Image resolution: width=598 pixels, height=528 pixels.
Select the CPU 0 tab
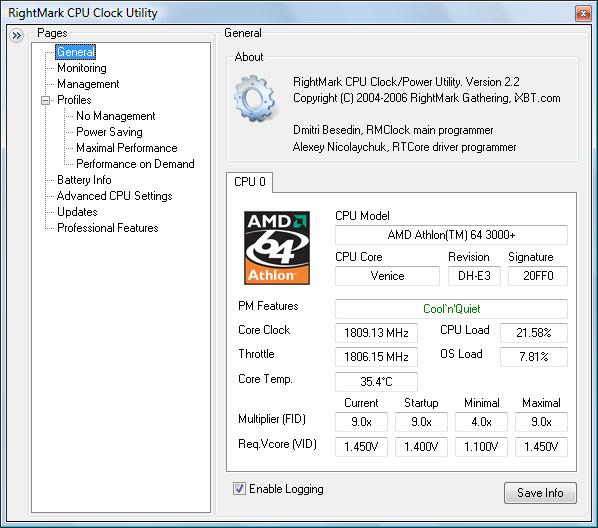pyautogui.click(x=249, y=182)
